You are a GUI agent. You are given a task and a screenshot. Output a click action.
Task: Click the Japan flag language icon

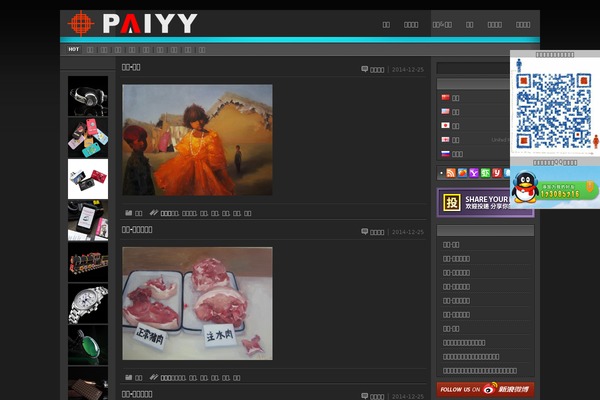pos(445,126)
